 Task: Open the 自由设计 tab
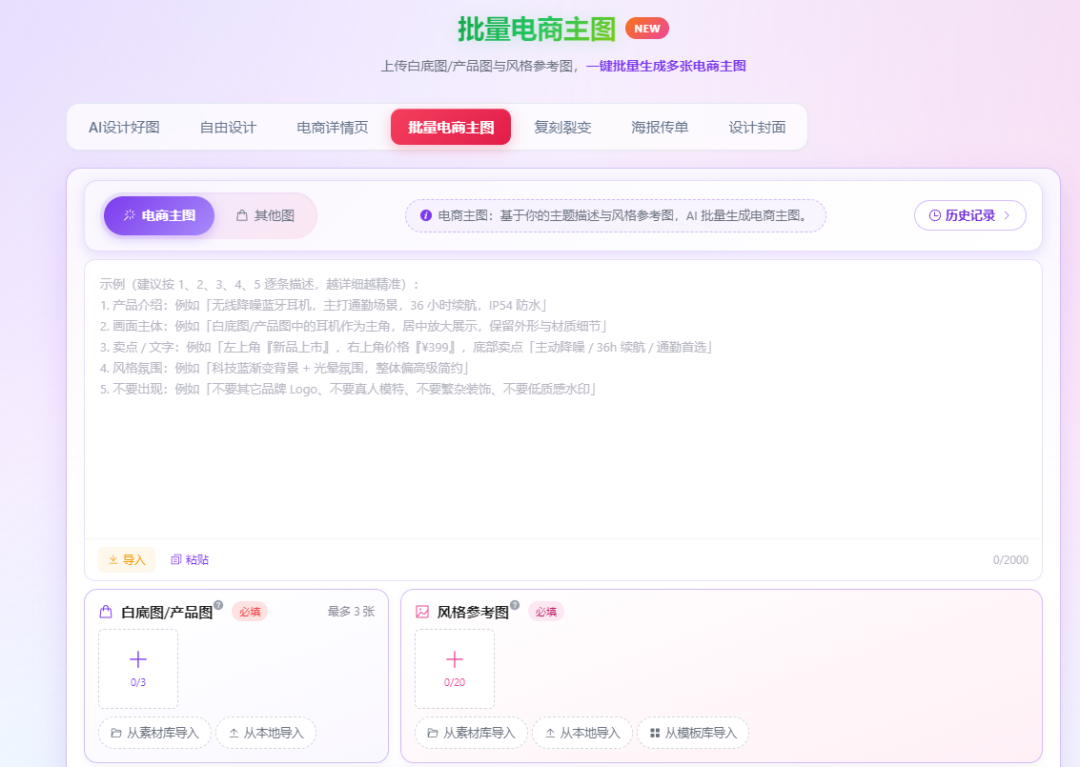(x=228, y=127)
